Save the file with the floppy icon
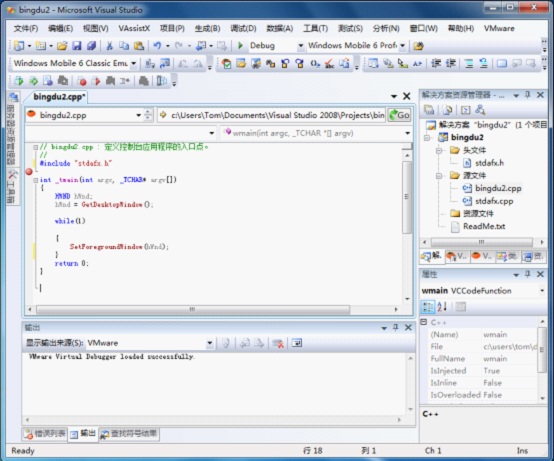 coord(76,46)
